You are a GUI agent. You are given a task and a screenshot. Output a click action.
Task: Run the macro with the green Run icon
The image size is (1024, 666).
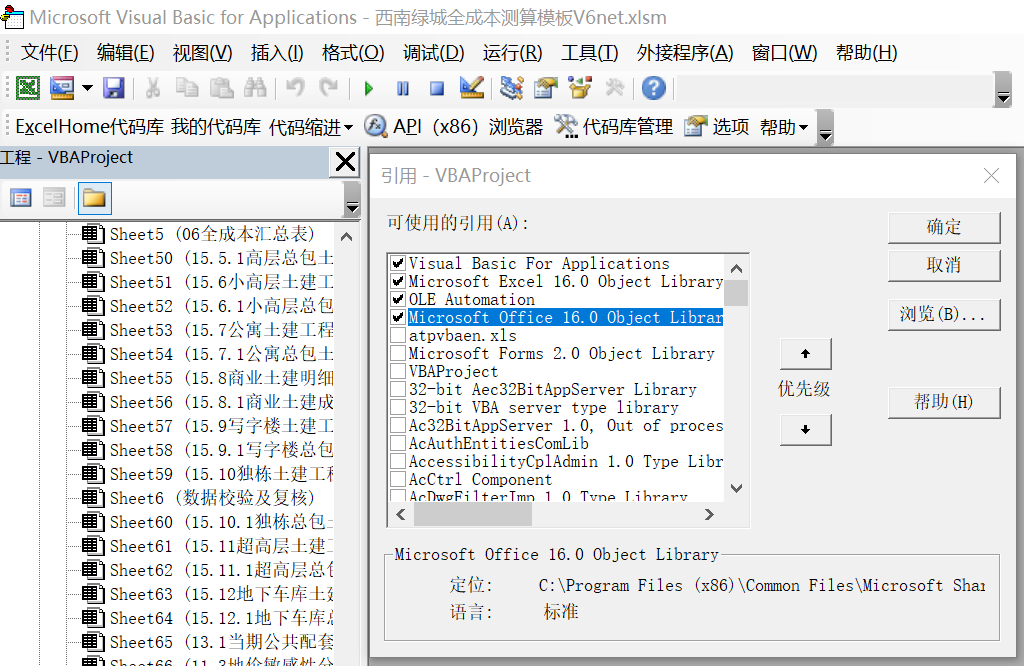[x=367, y=88]
